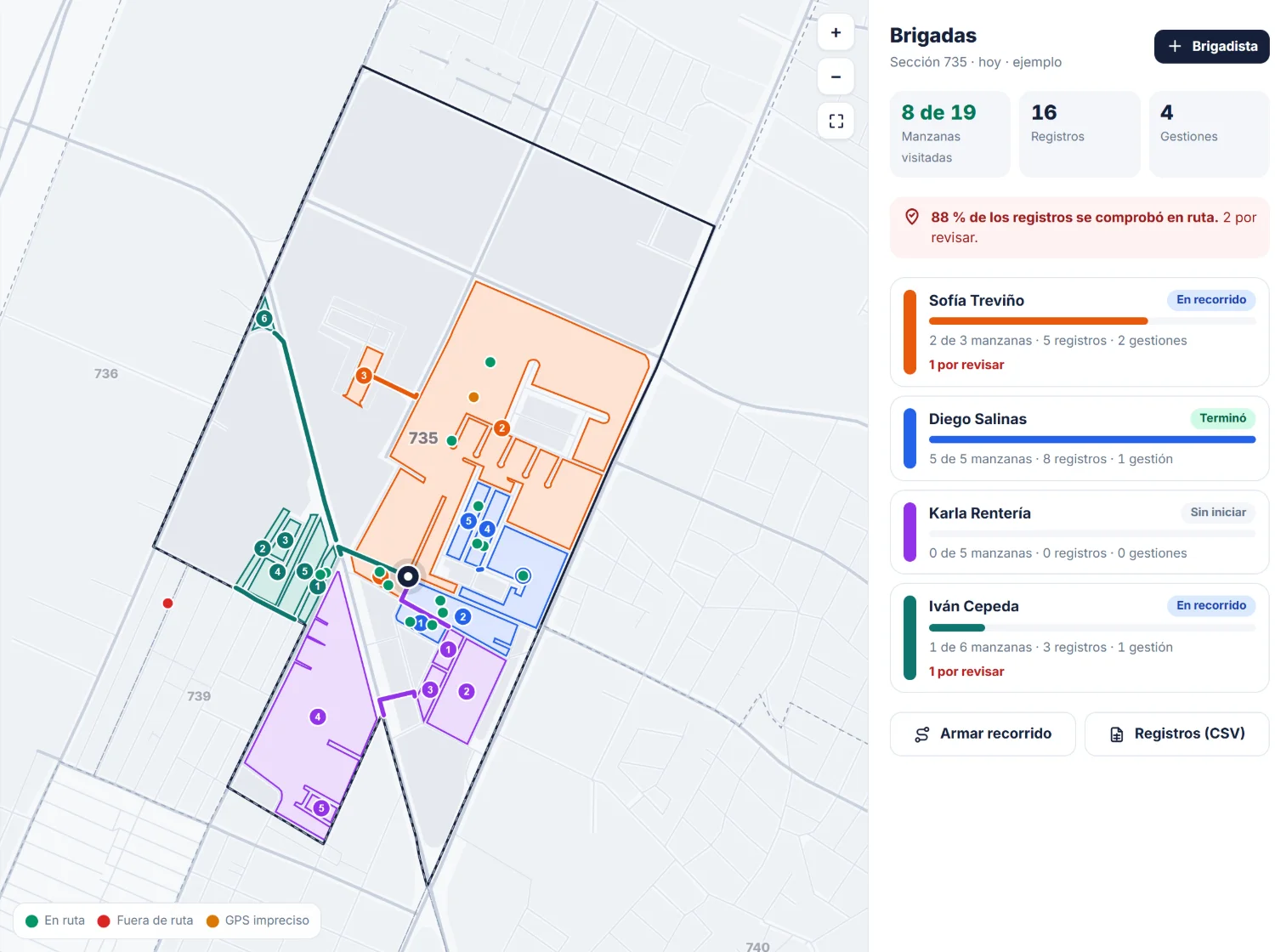Click teal marker 2 on the map

[263, 548]
